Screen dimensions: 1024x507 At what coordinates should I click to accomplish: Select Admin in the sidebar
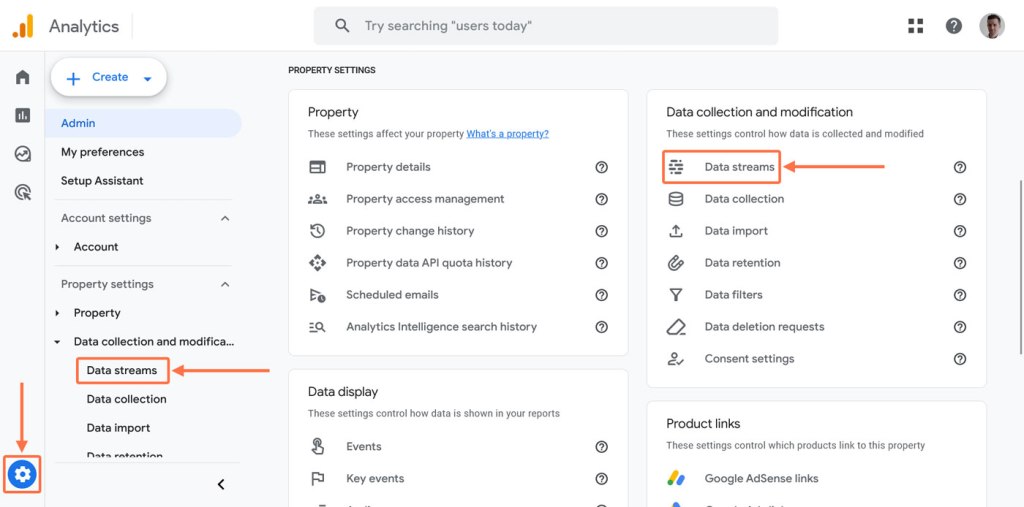tap(143, 123)
